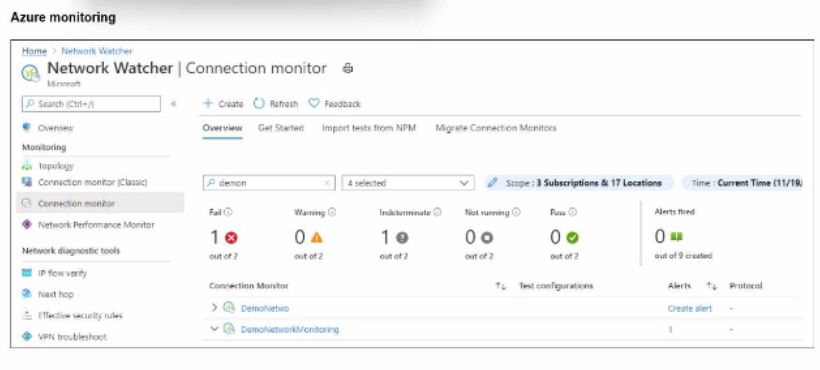Click the green Alerts fired icon
Screen dimensions: 820x370
point(676,237)
